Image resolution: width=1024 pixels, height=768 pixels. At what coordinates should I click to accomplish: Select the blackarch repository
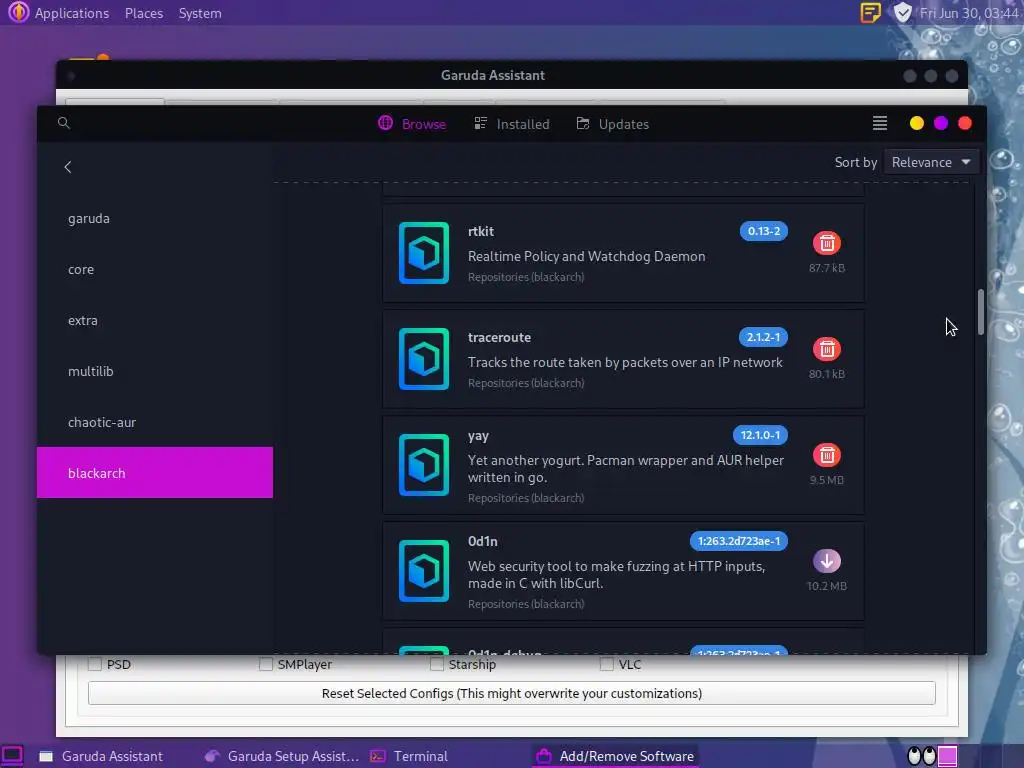155,473
